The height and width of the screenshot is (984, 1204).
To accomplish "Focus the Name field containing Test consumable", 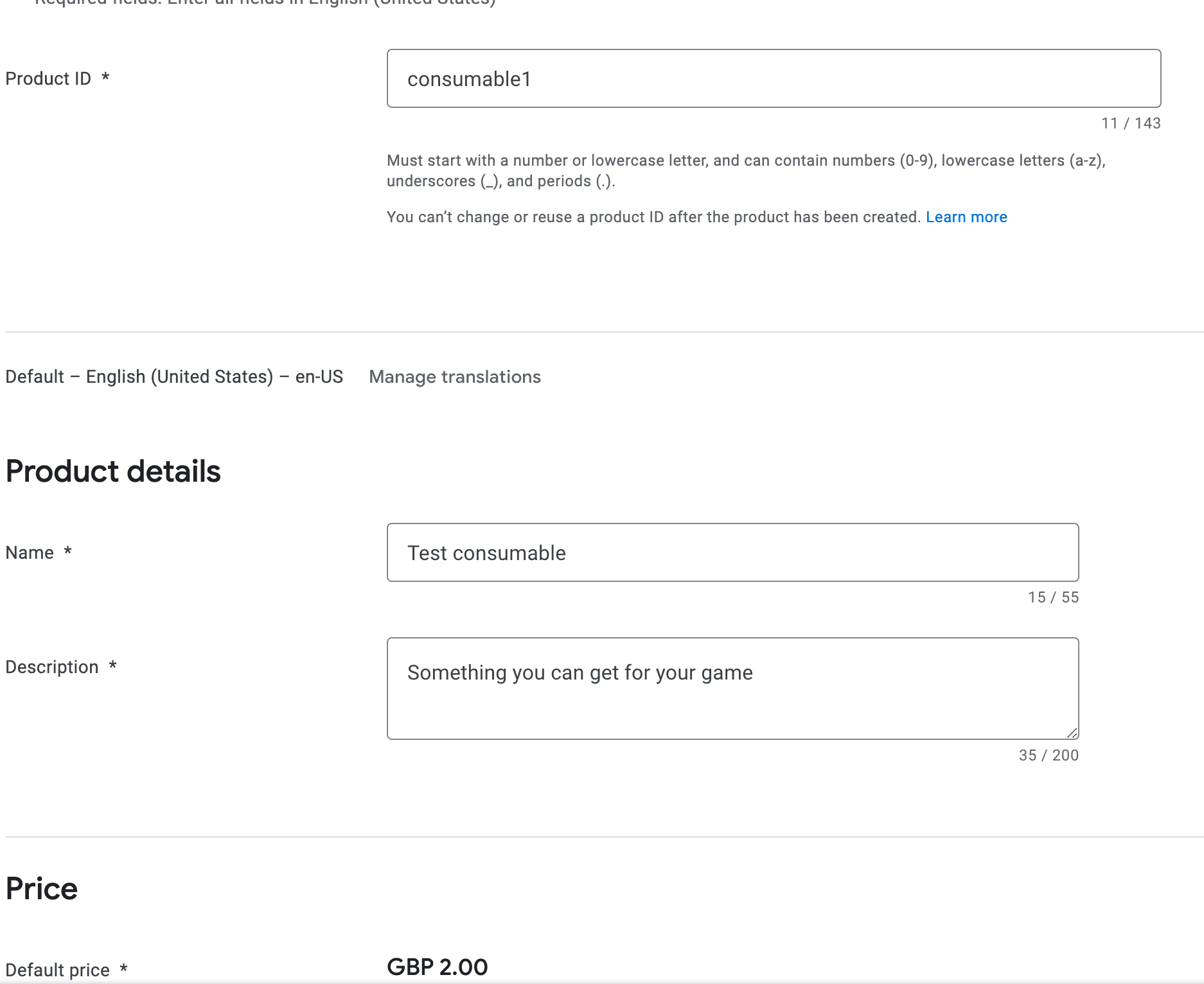I will click(732, 552).
